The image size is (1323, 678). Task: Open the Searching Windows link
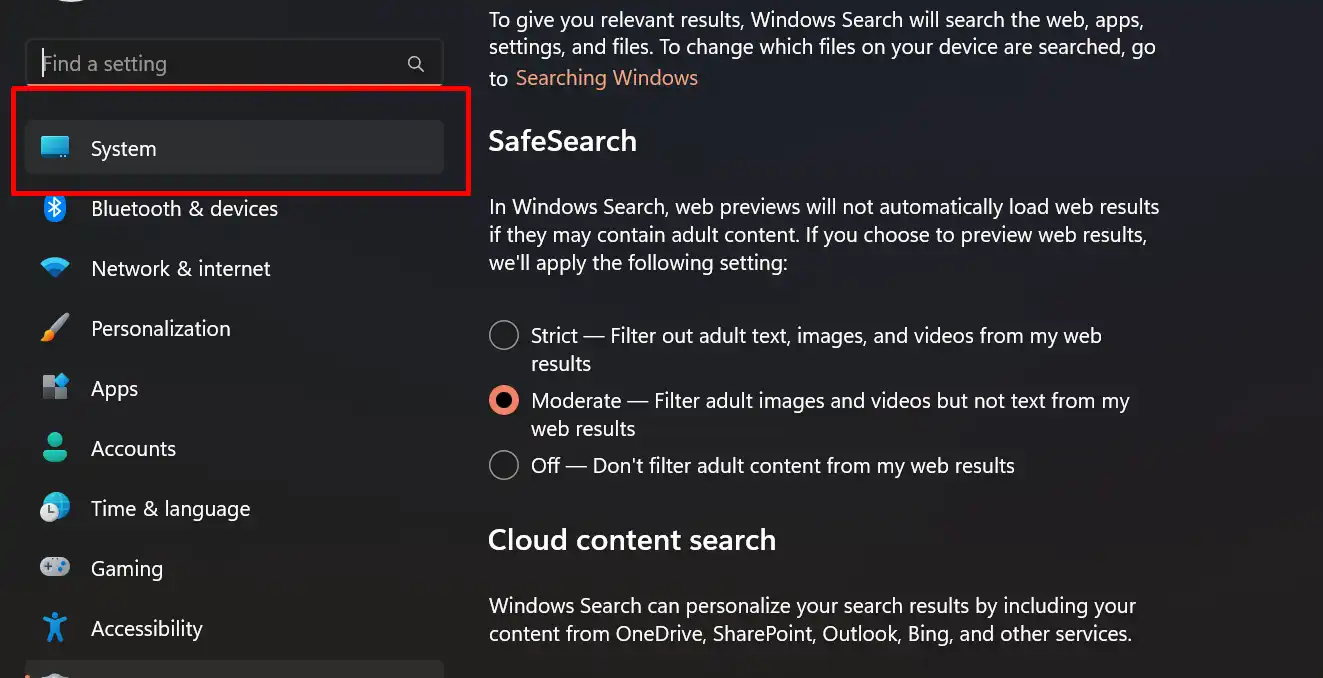click(x=607, y=78)
